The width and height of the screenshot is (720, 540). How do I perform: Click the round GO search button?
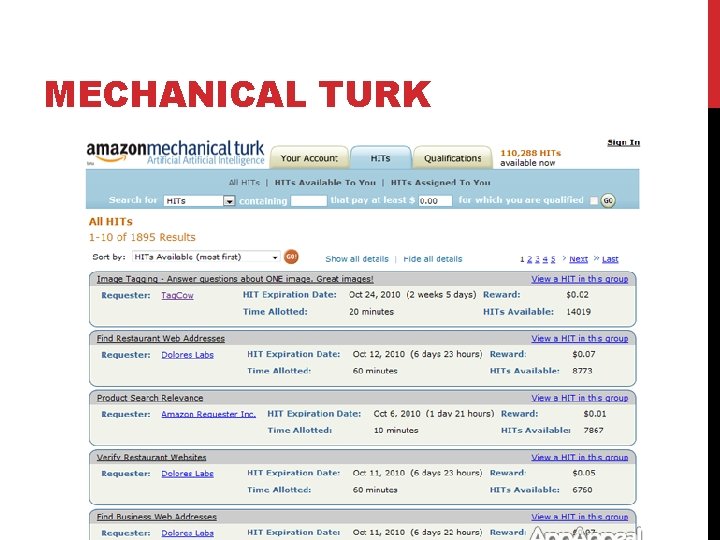pyautogui.click(x=608, y=201)
